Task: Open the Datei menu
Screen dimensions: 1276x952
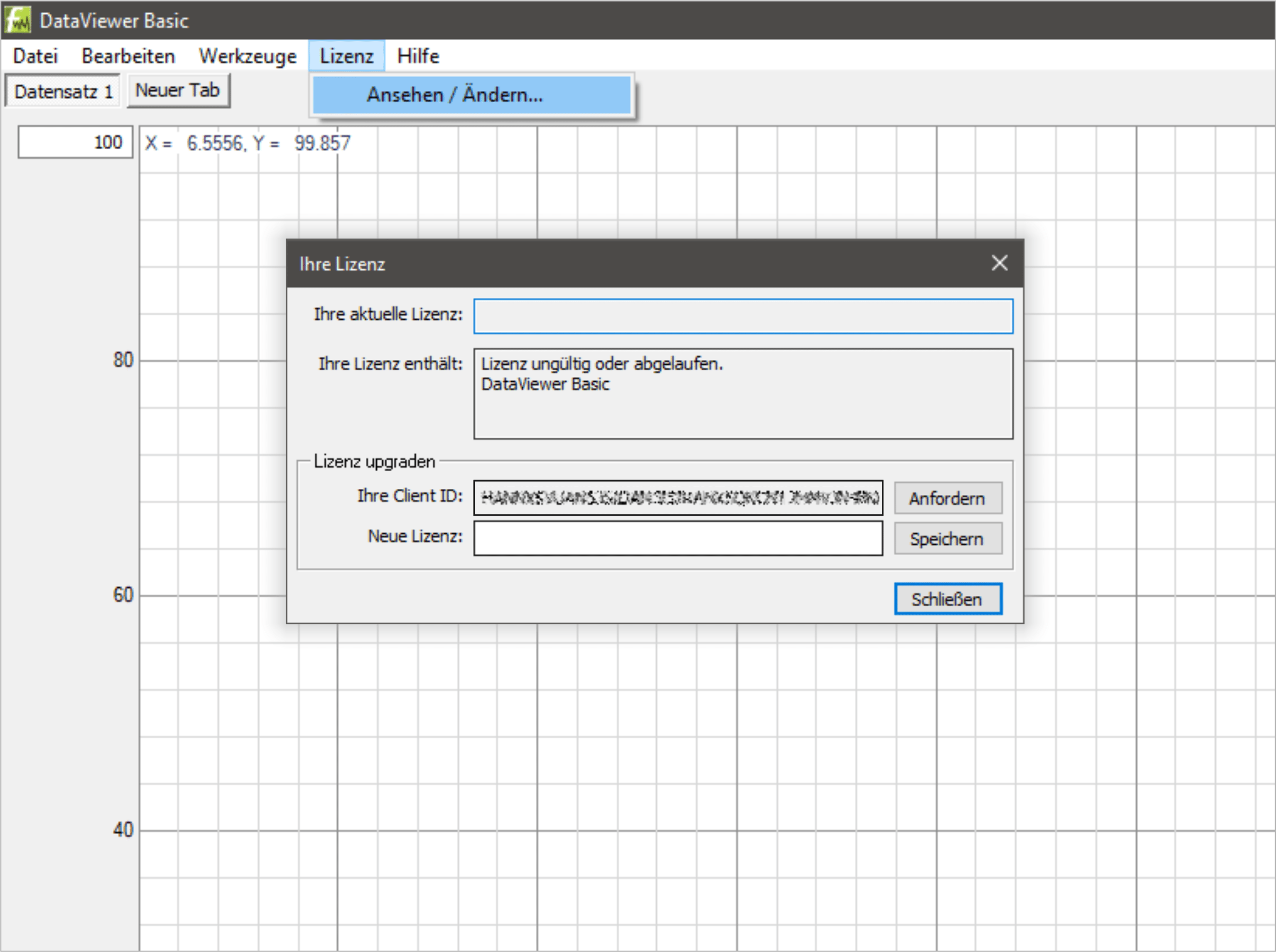Action: pos(35,56)
